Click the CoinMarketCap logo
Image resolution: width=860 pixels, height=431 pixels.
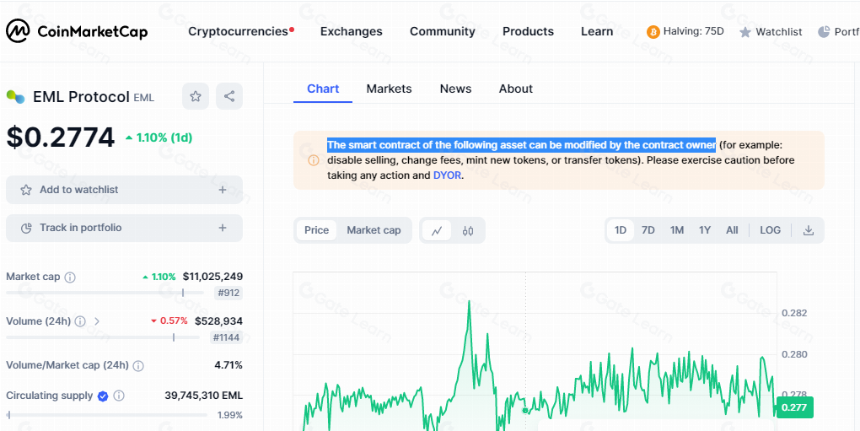pyautogui.click(x=77, y=31)
